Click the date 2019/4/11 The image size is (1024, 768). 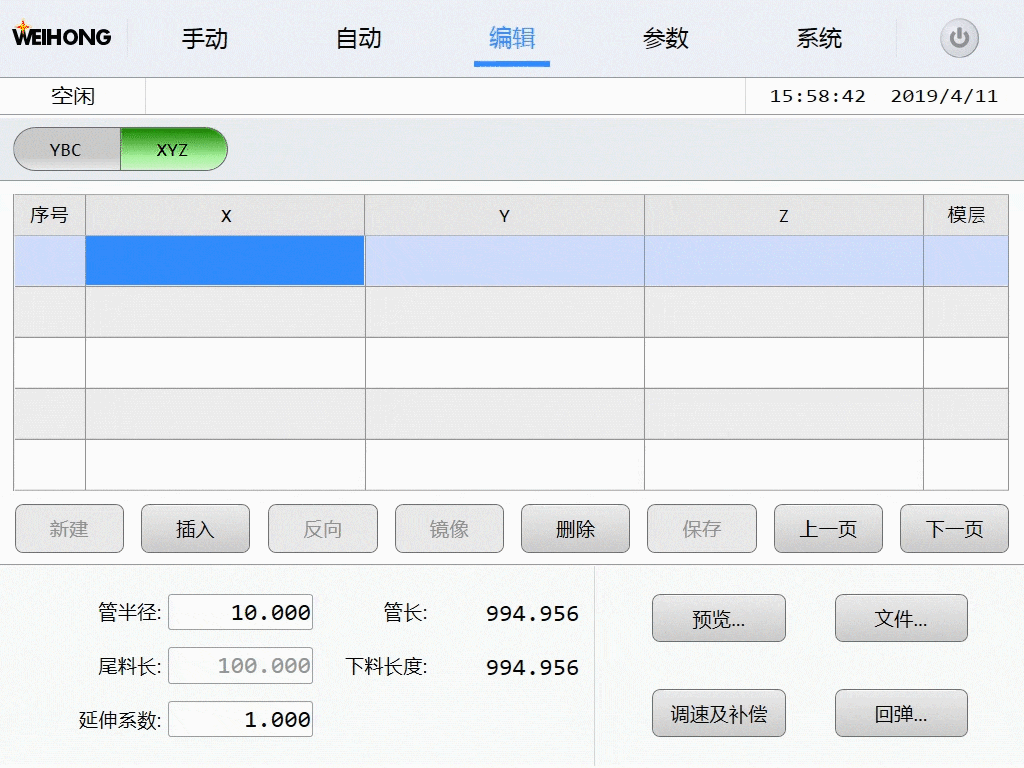coord(944,96)
